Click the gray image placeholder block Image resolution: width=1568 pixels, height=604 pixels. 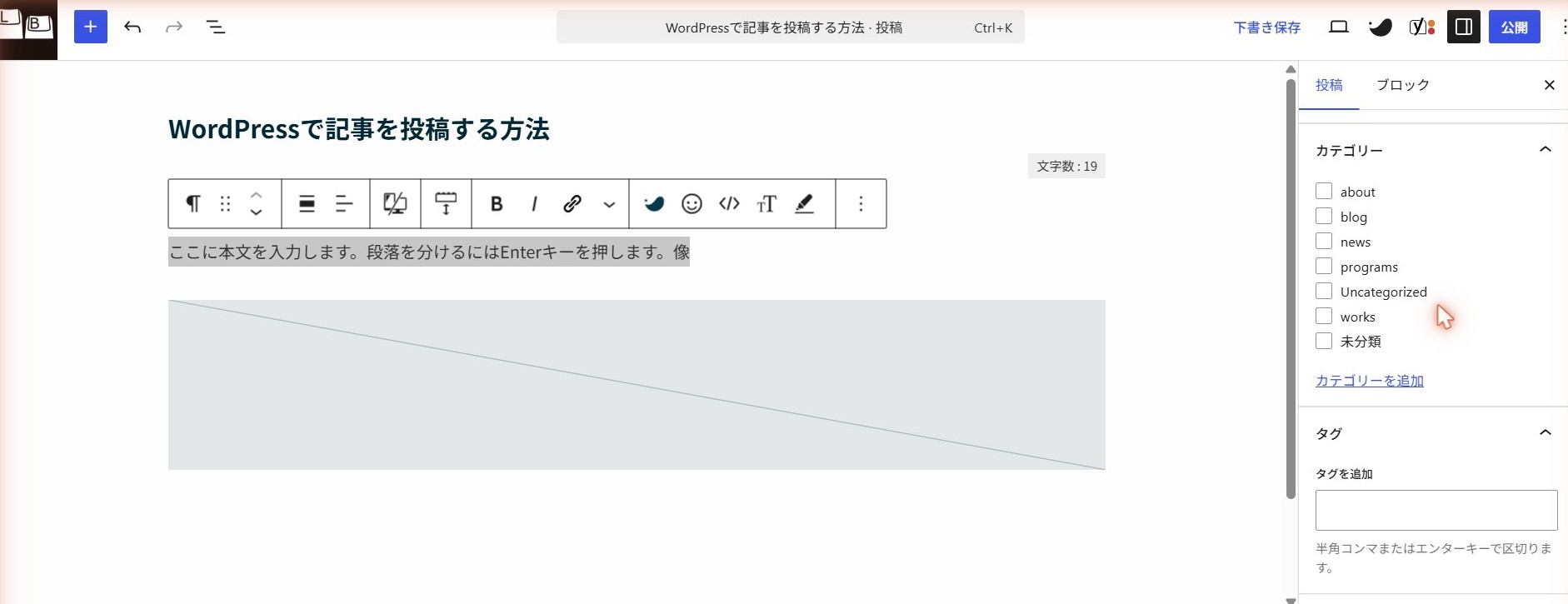[x=637, y=385]
